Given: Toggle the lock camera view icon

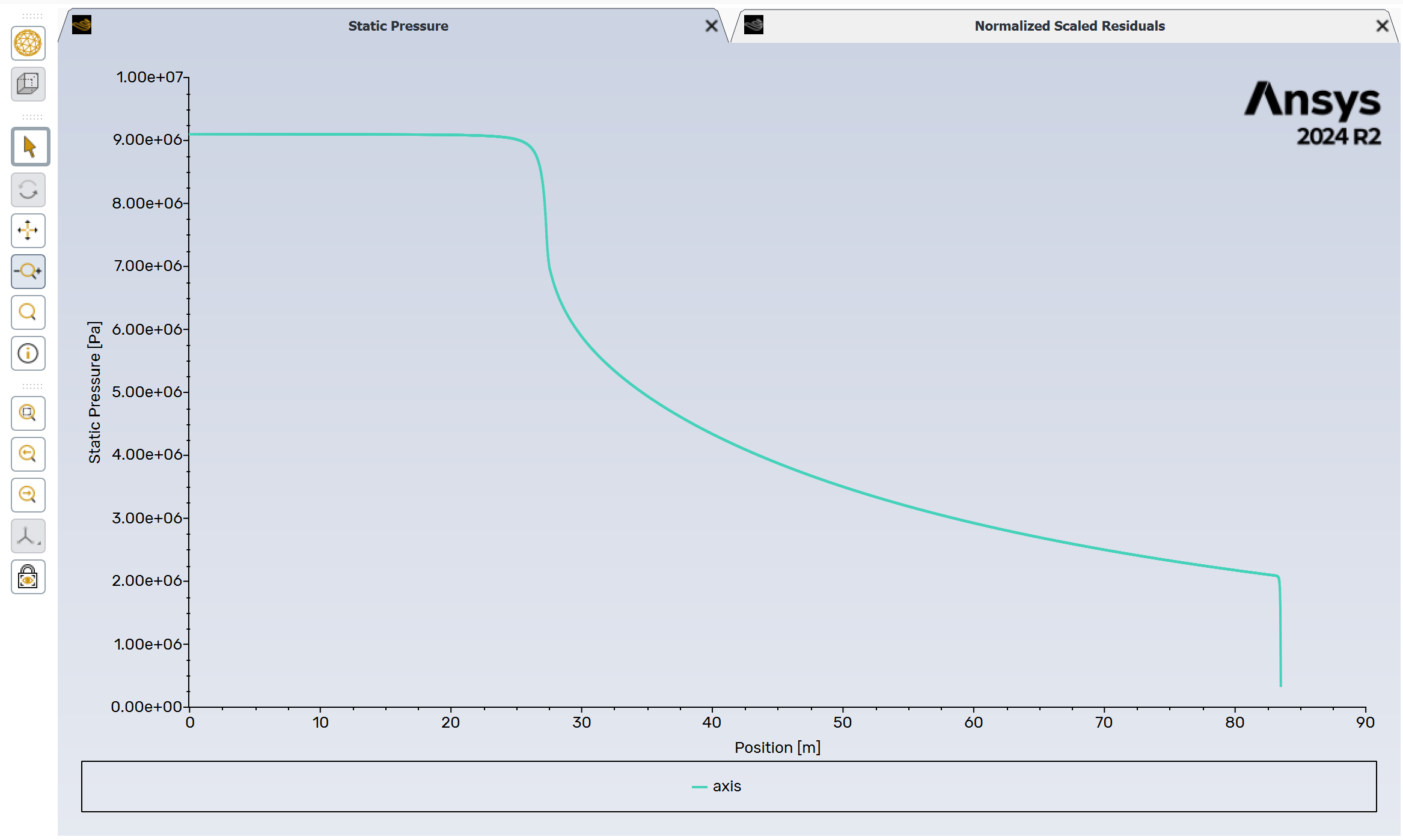Looking at the screenshot, I should pos(28,577).
